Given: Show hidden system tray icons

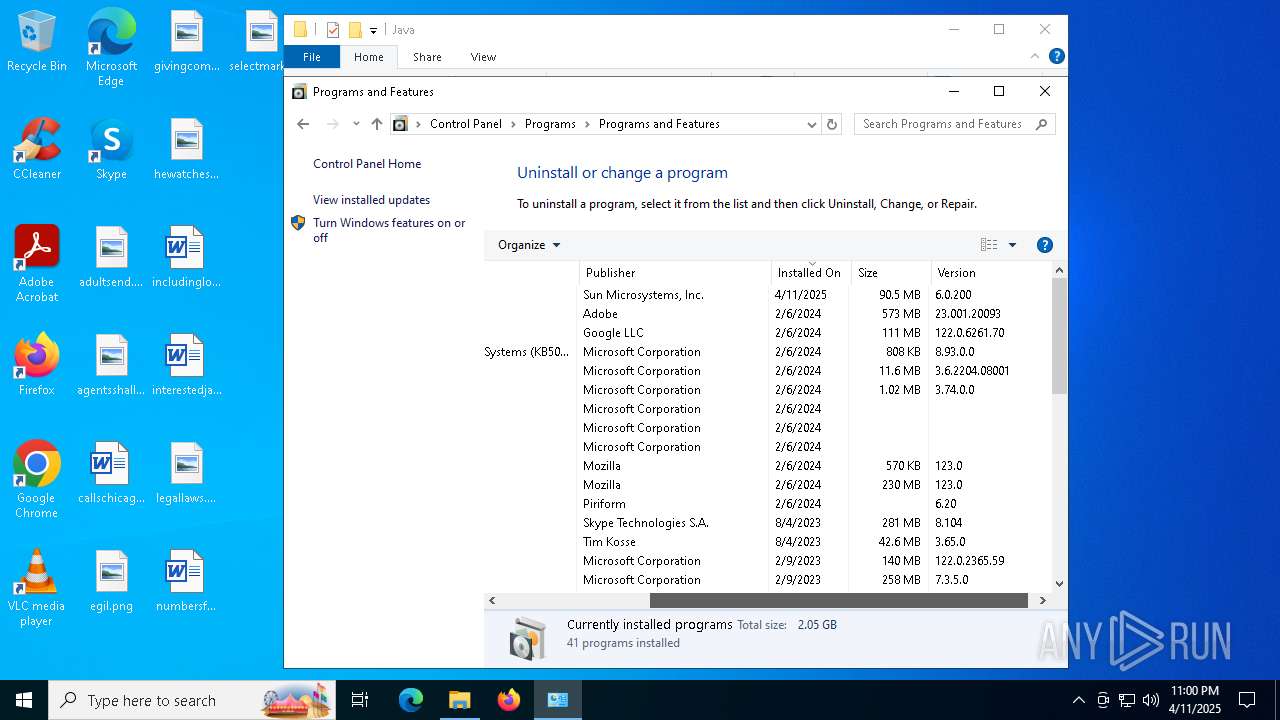Looking at the screenshot, I should (x=1078, y=700).
